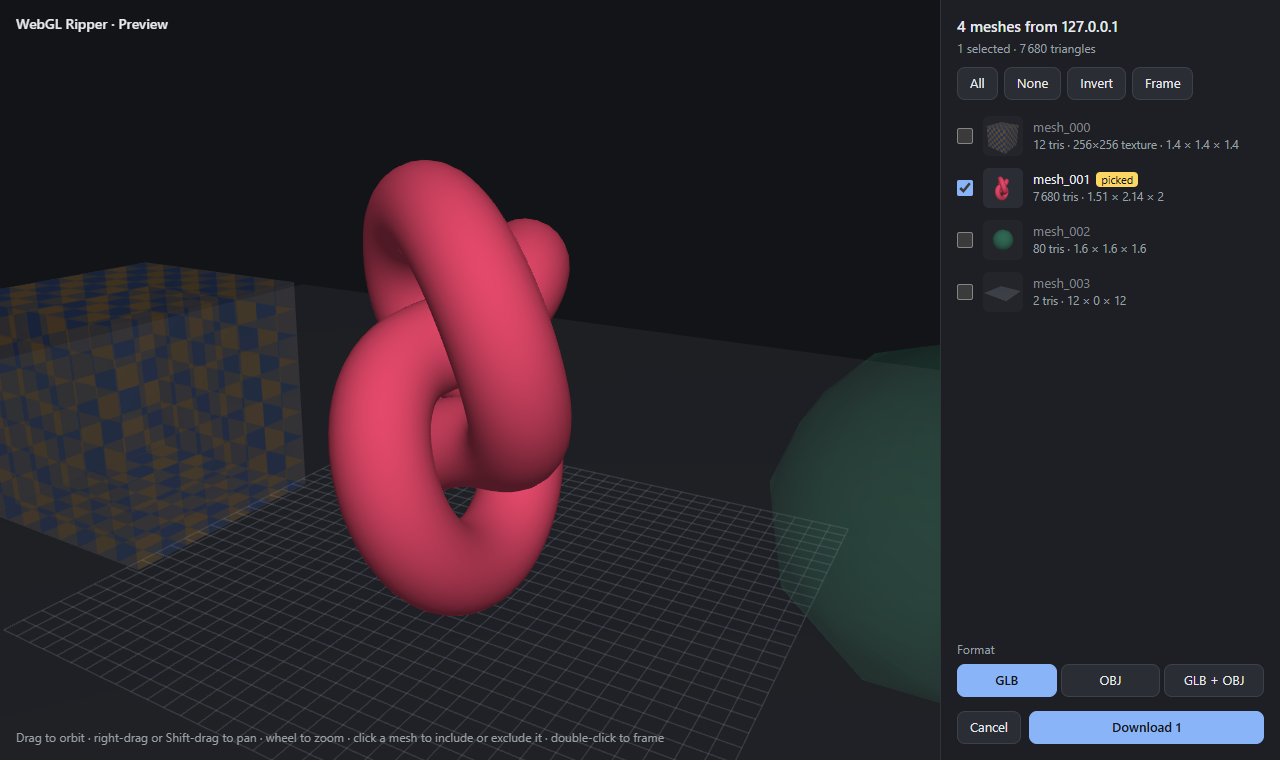Select all meshes with All button

(x=977, y=83)
